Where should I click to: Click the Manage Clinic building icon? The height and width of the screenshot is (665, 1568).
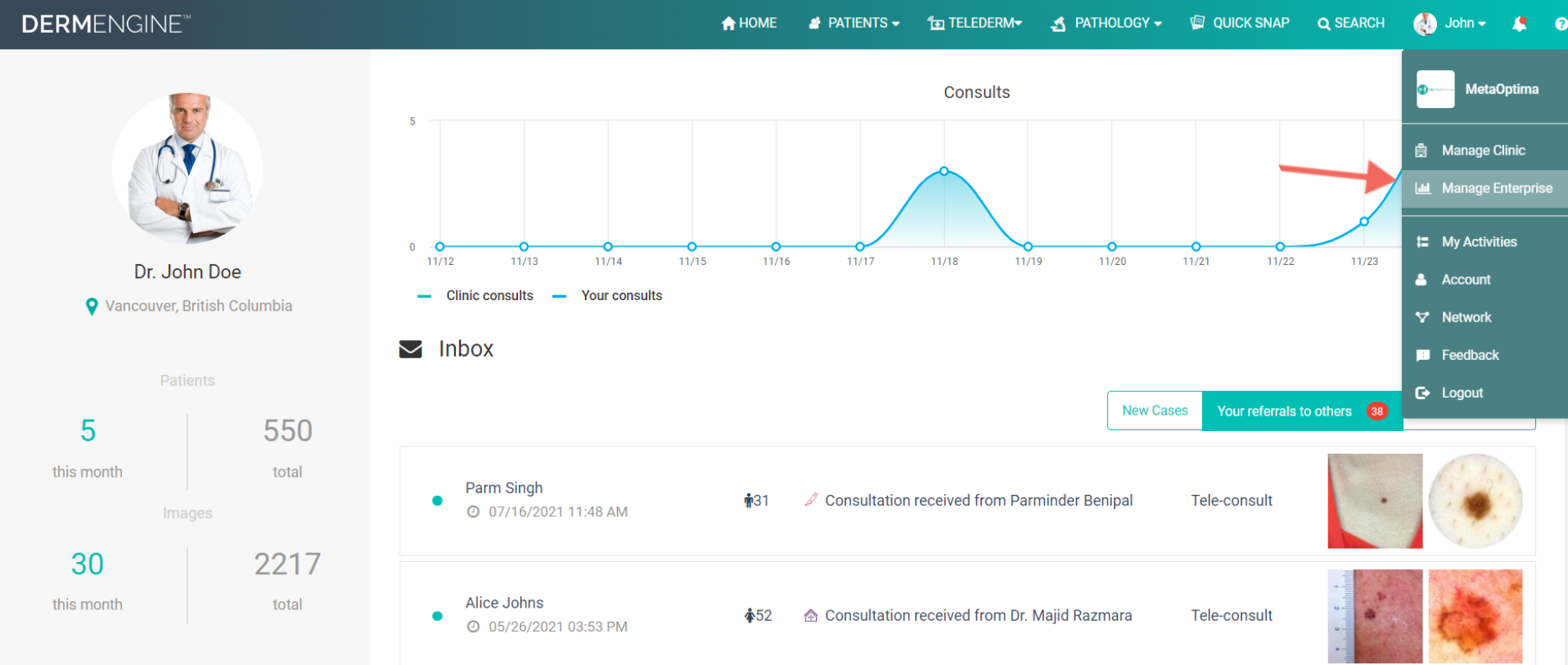click(x=1422, y=151)
